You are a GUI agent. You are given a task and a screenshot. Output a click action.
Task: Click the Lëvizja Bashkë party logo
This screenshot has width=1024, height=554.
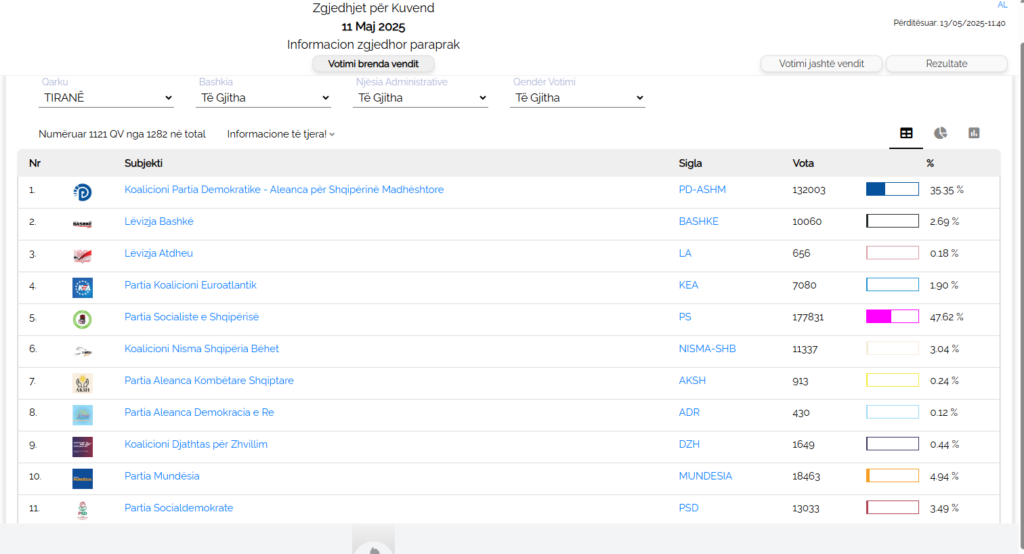82,222
